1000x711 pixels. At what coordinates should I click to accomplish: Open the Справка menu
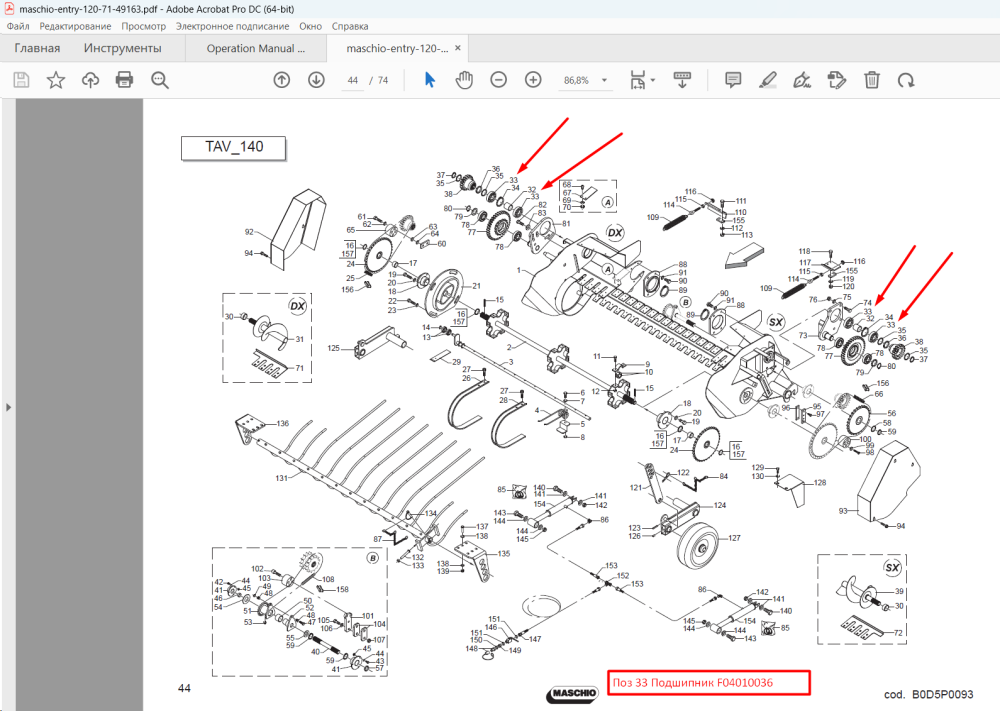pyautogui.click(x=350, y=26)
